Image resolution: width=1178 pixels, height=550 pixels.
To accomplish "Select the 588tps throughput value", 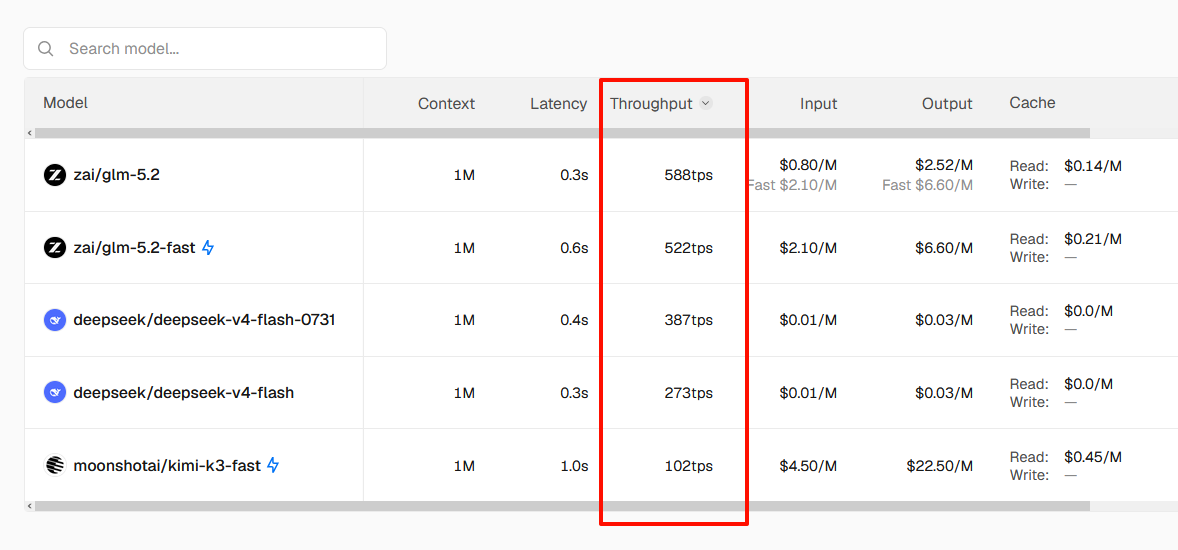I will 689,175.
